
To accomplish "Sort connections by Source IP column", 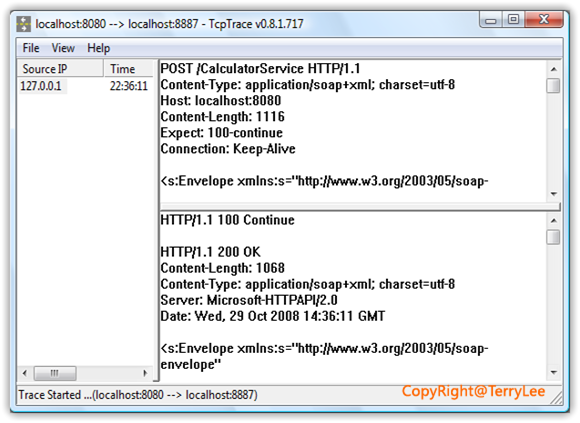I will click(x=61, y=69).
